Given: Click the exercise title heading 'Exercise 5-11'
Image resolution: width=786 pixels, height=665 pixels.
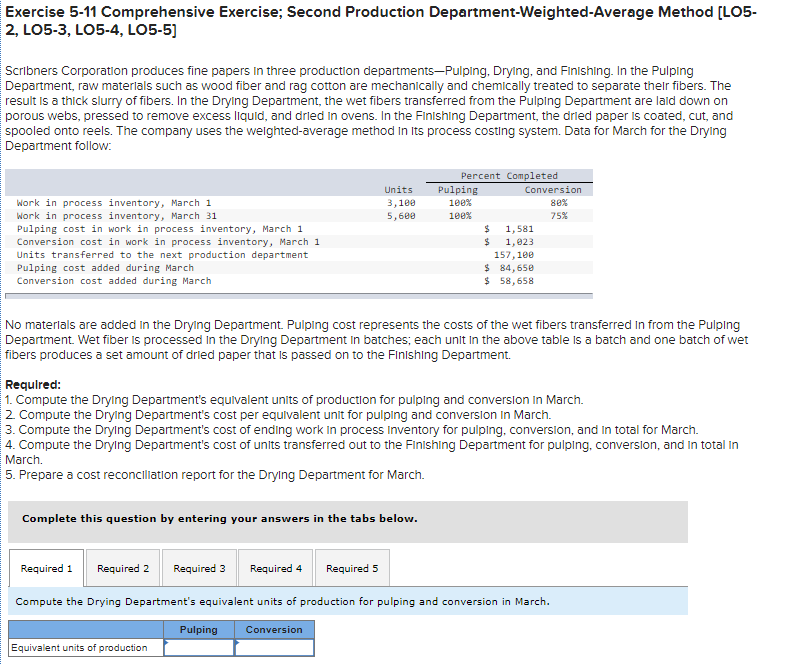Looking at the screenshot, I should pos(381,21).
